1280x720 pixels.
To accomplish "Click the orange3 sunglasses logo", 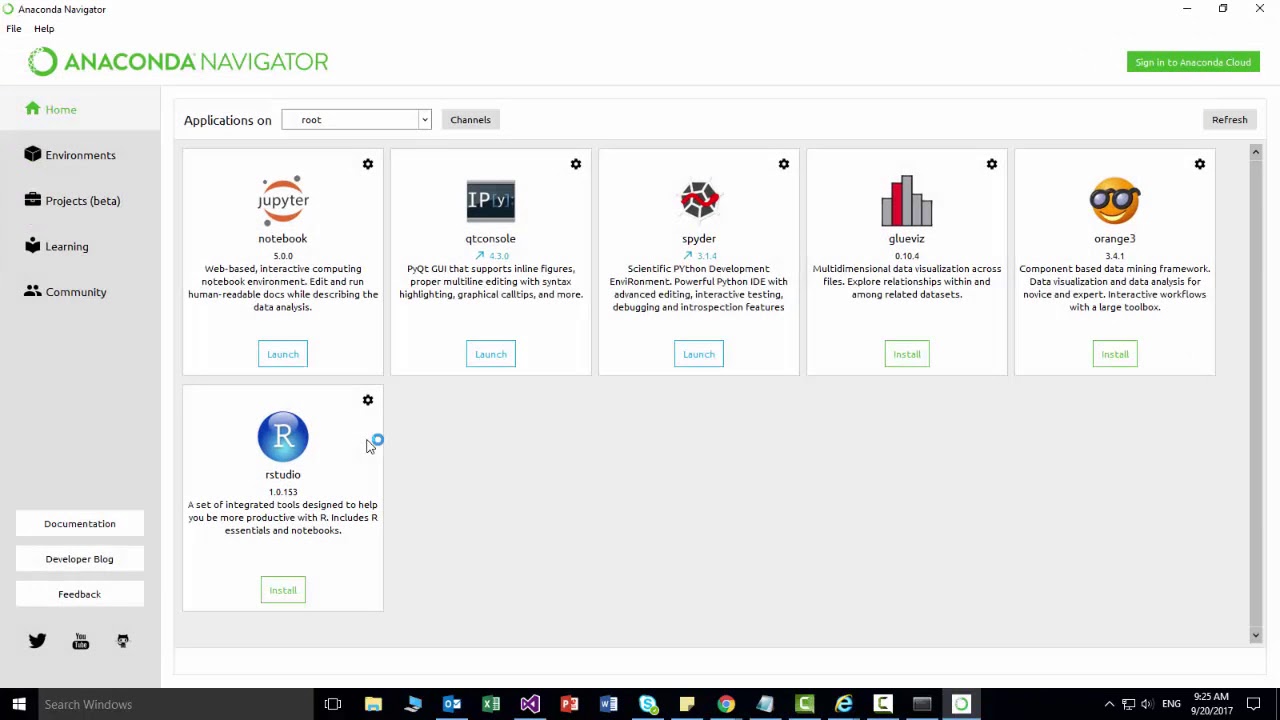I will (x=1115, y=201).
